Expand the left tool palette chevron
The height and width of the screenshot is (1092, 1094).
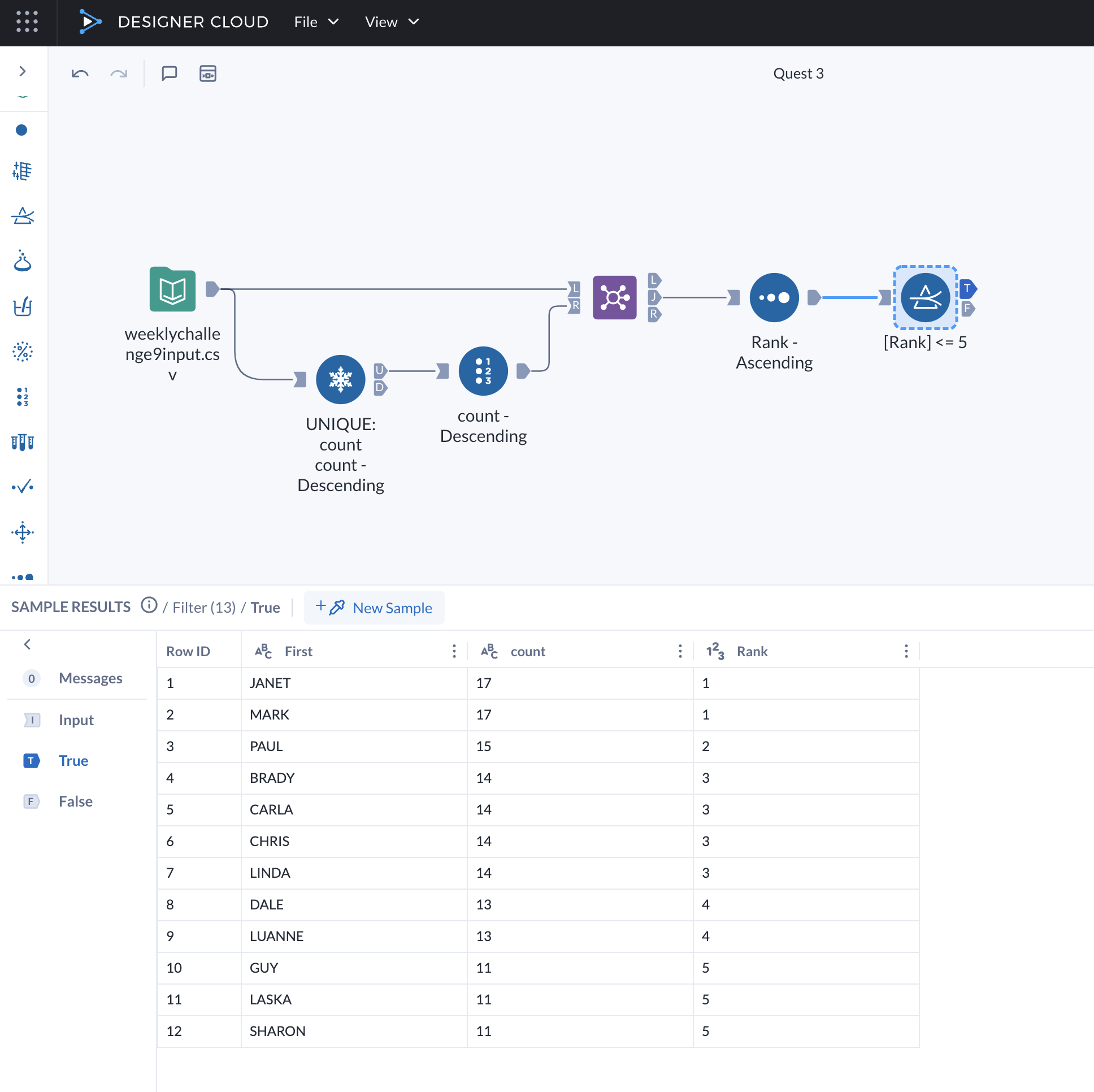pyautogui.click(x=23, y=71)
